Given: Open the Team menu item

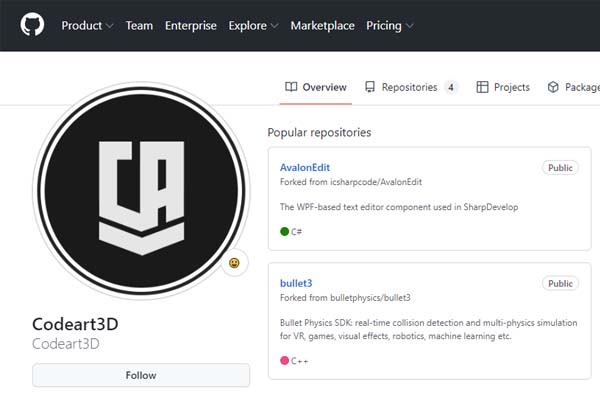Looking at the screenshot, I should [139, 26].
